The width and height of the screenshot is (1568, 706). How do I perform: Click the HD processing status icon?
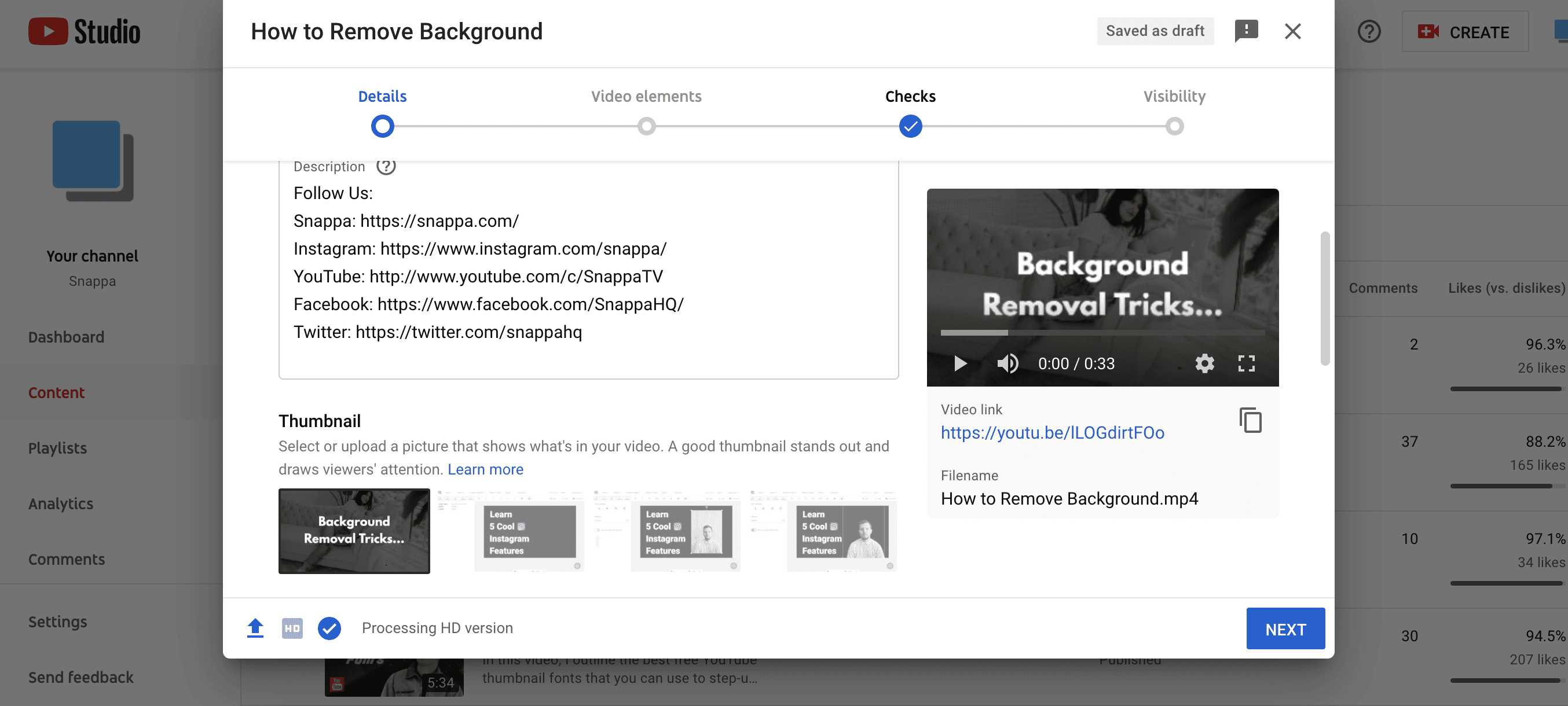coord(292,628)
